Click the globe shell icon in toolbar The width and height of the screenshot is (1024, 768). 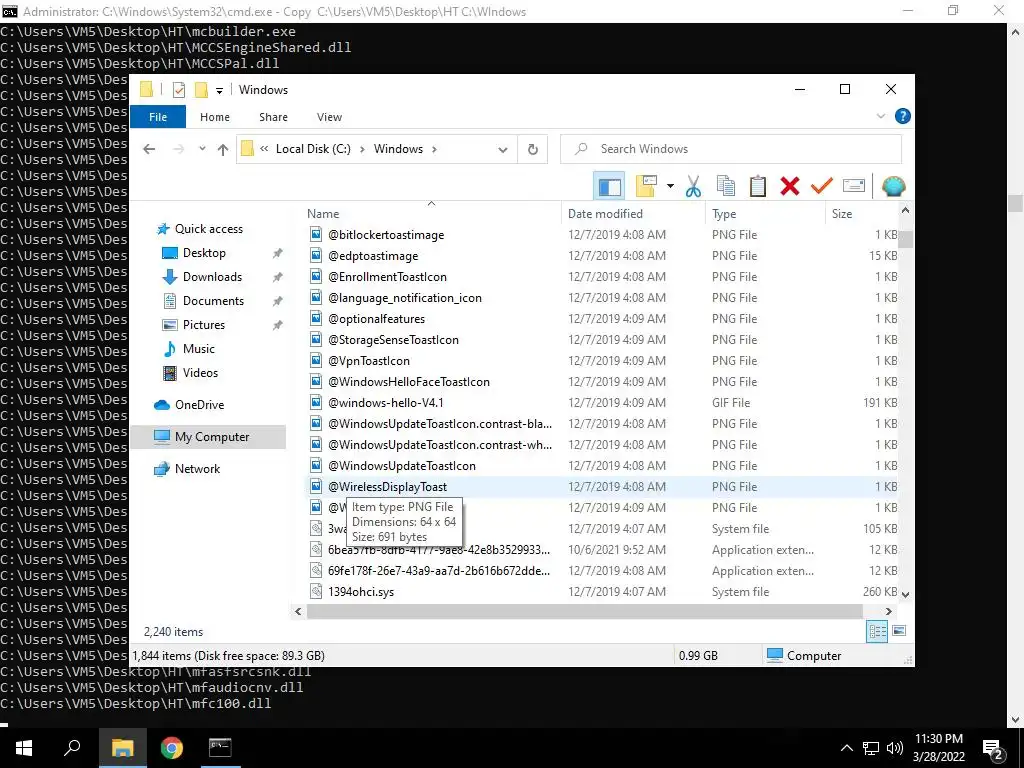[893, 187]
